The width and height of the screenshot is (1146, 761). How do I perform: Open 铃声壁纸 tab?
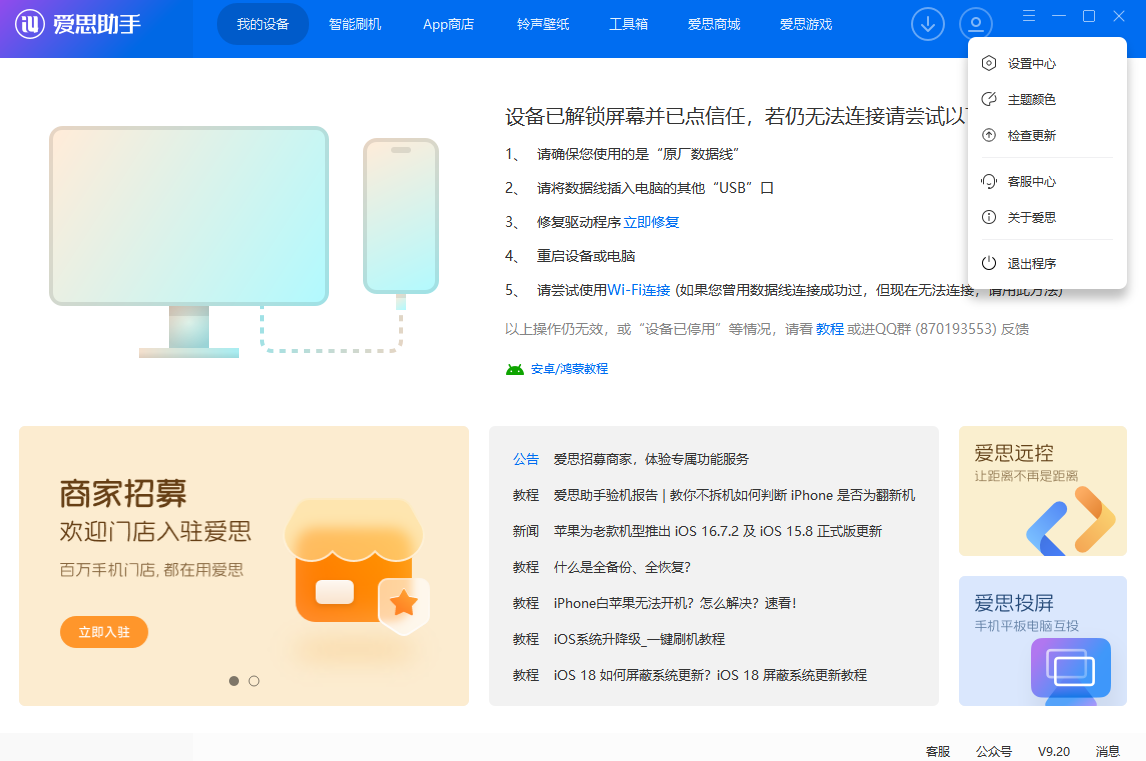coord(543,24)
